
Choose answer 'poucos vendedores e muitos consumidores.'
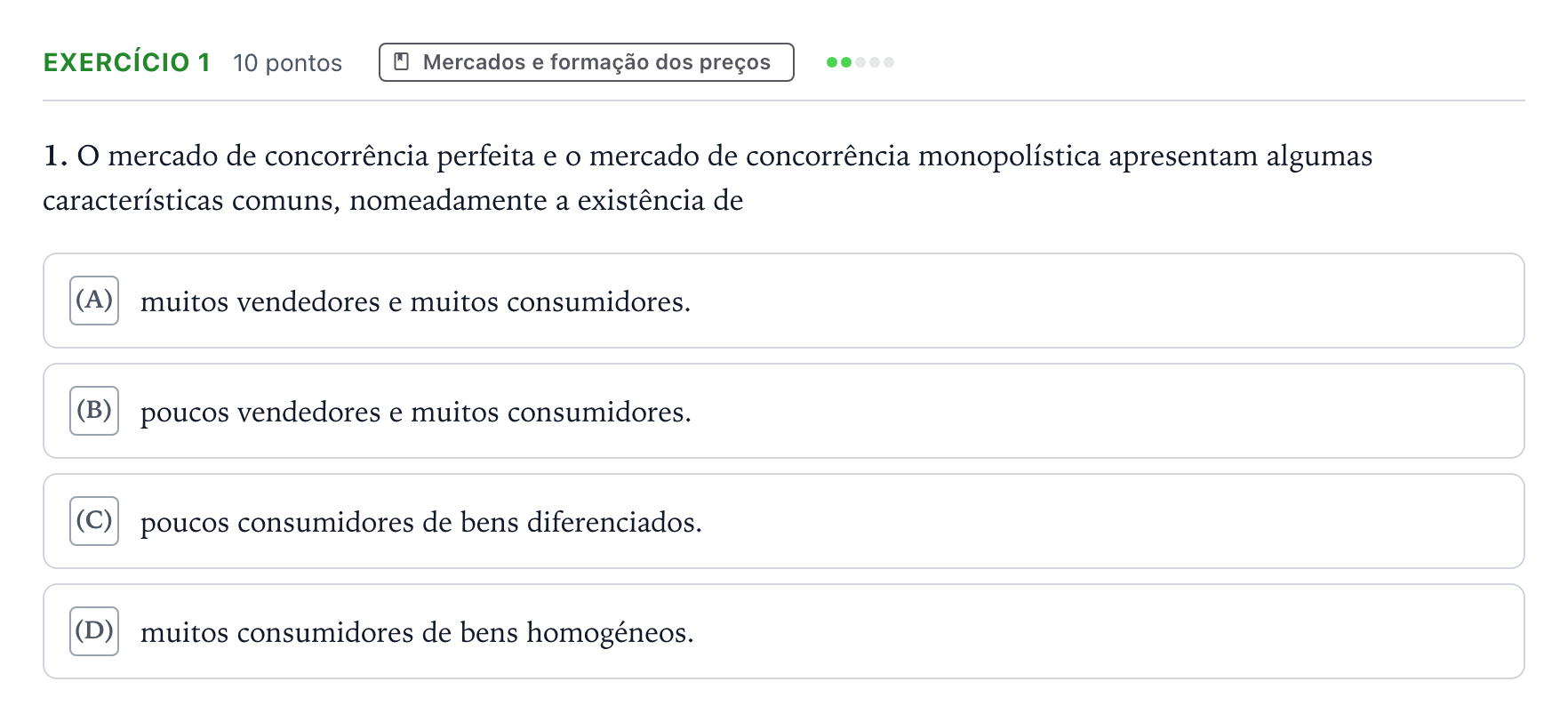click(x=784, y=411)
